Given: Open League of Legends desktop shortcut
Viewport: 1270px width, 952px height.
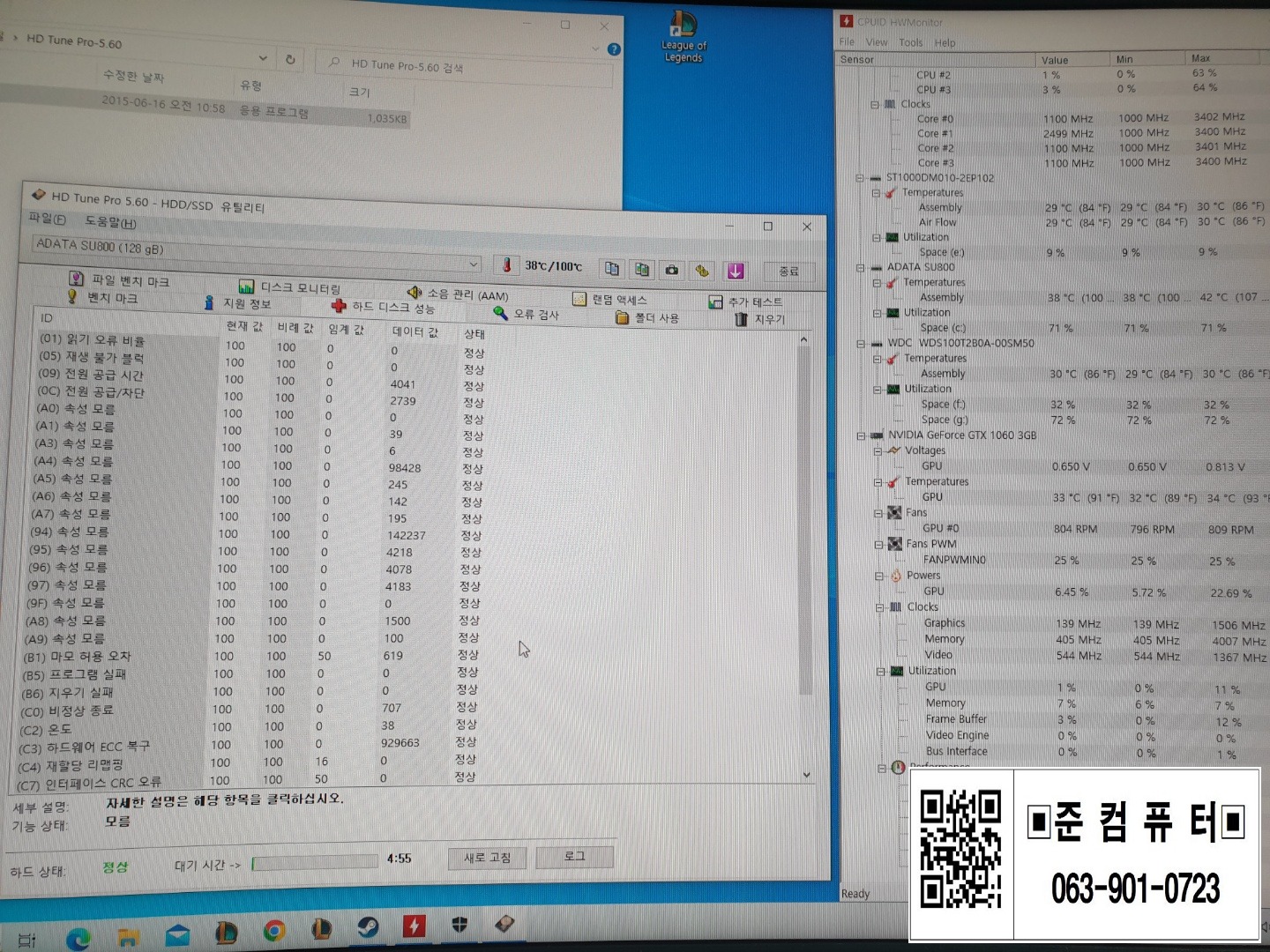Looking at the screenshot, I should click(684, 35).
